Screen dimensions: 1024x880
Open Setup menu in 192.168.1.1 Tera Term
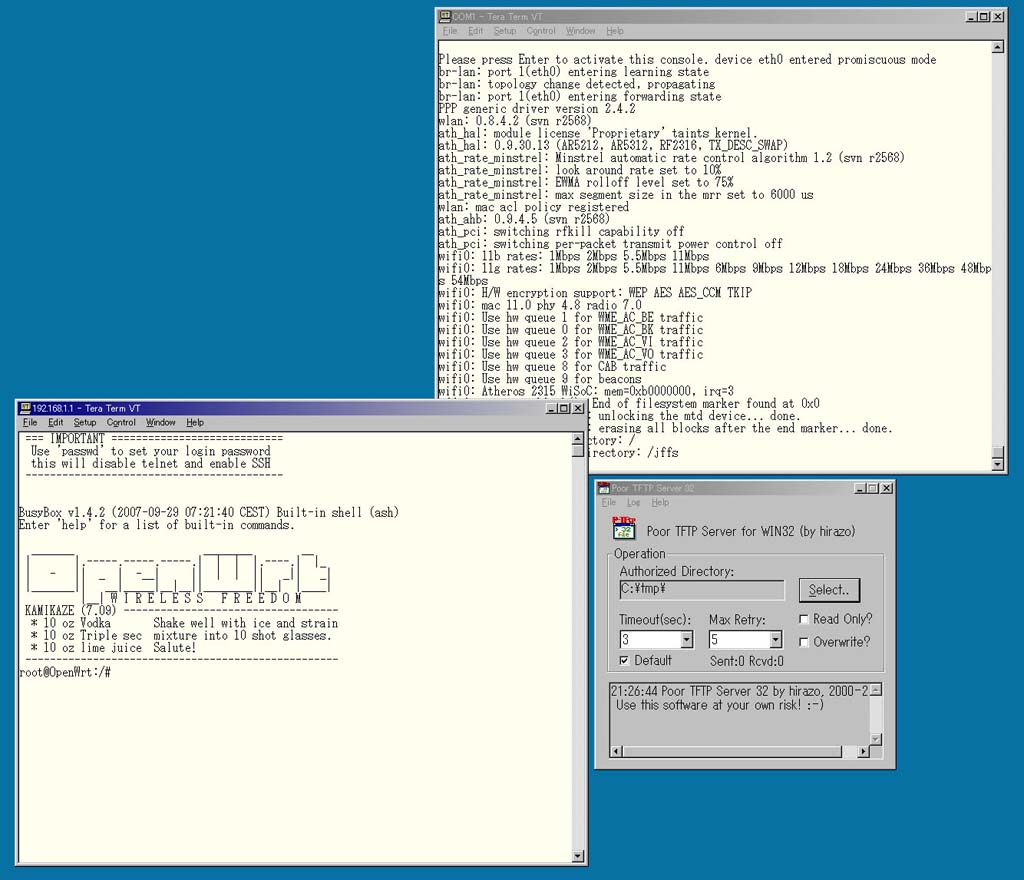tap(85, 422)
